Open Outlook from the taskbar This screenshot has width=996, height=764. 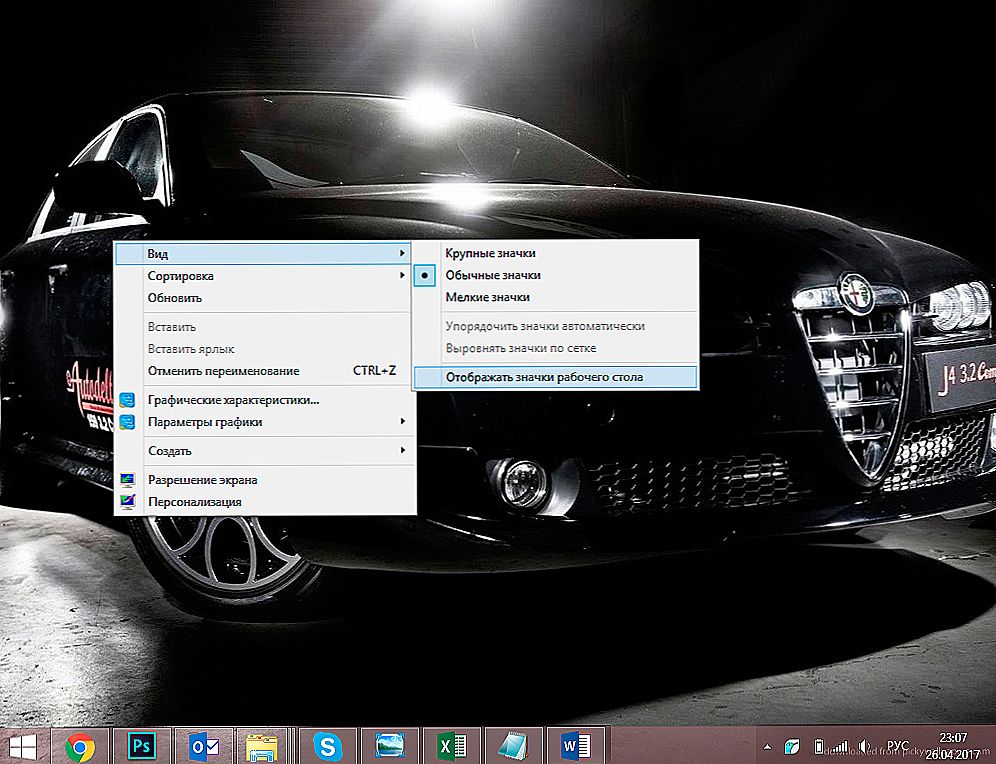click(203, 746)
